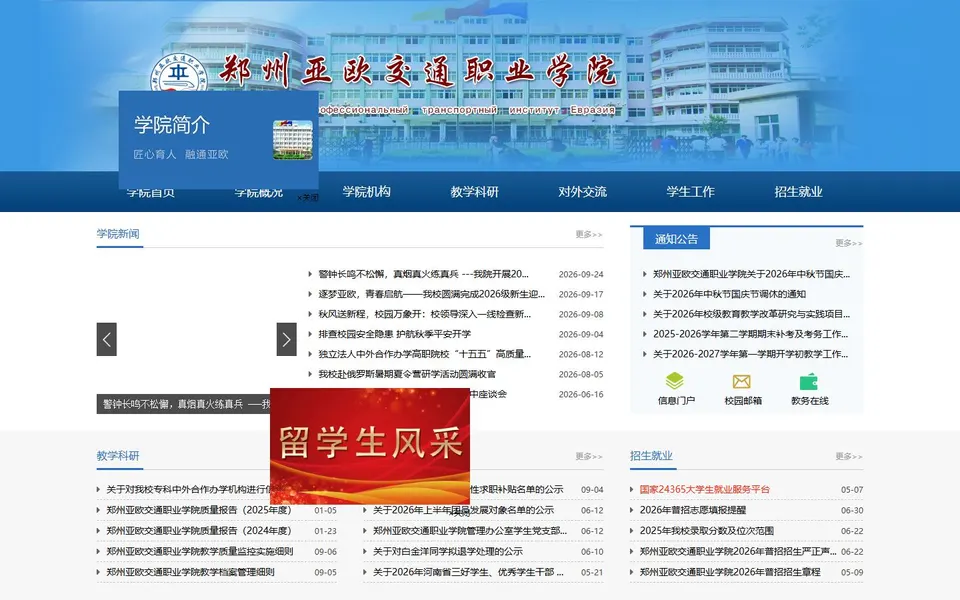Open 关于对我校专科中外合作办学机构 item

188,489
